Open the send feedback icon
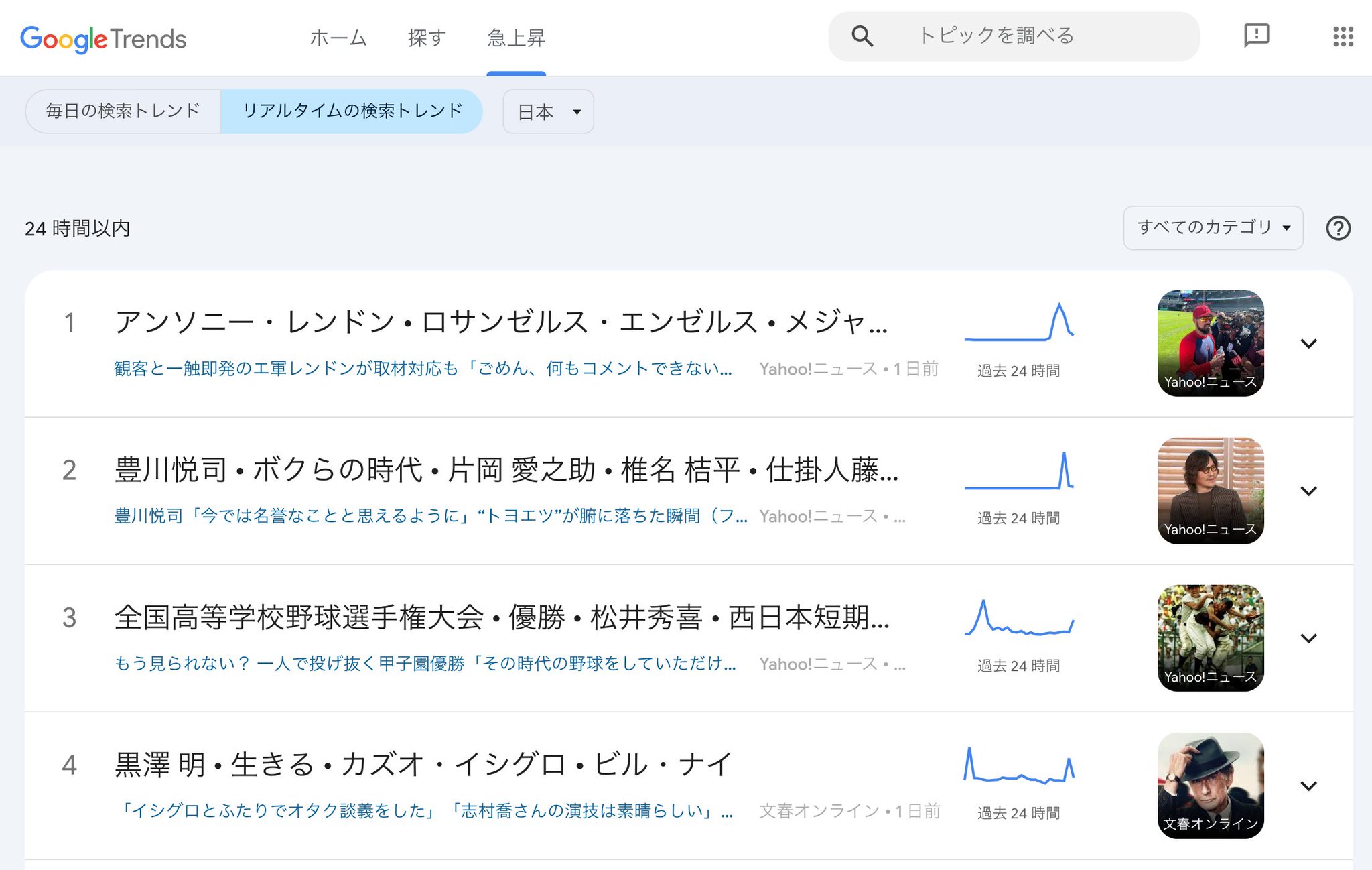Image resolution: width=1372 pixels, height=870 pixels. point(1256,36)
